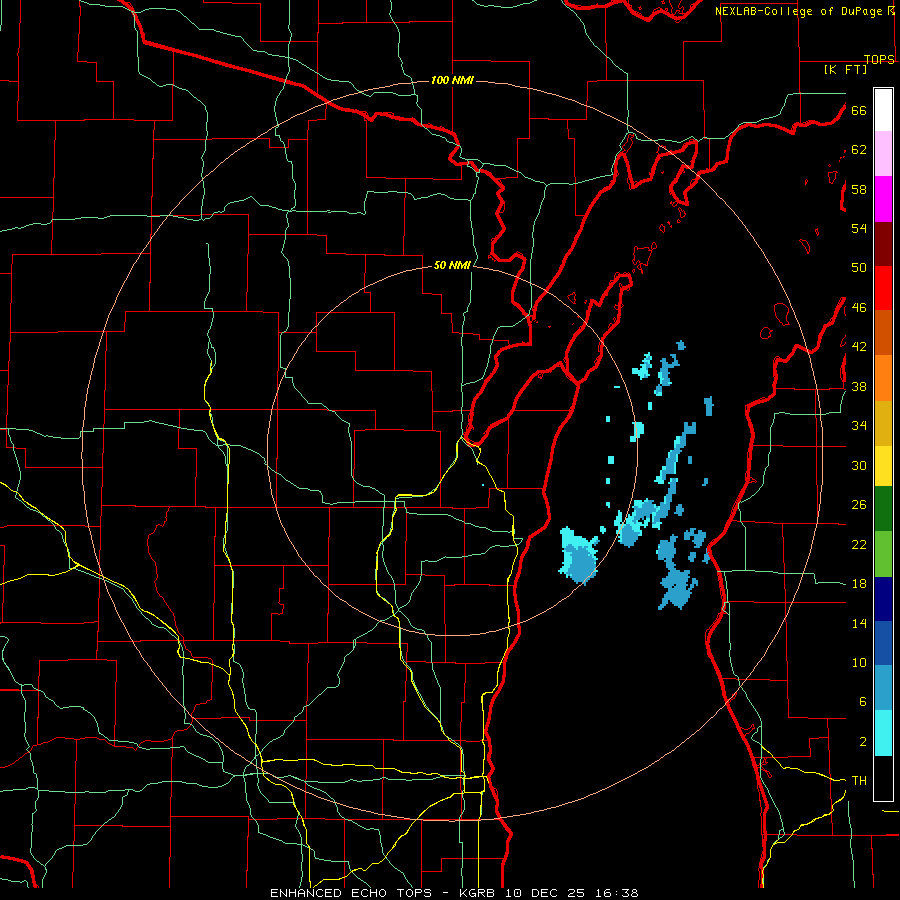Click the 6 legend value
The image size is (900, 900).
pos(863,702)
